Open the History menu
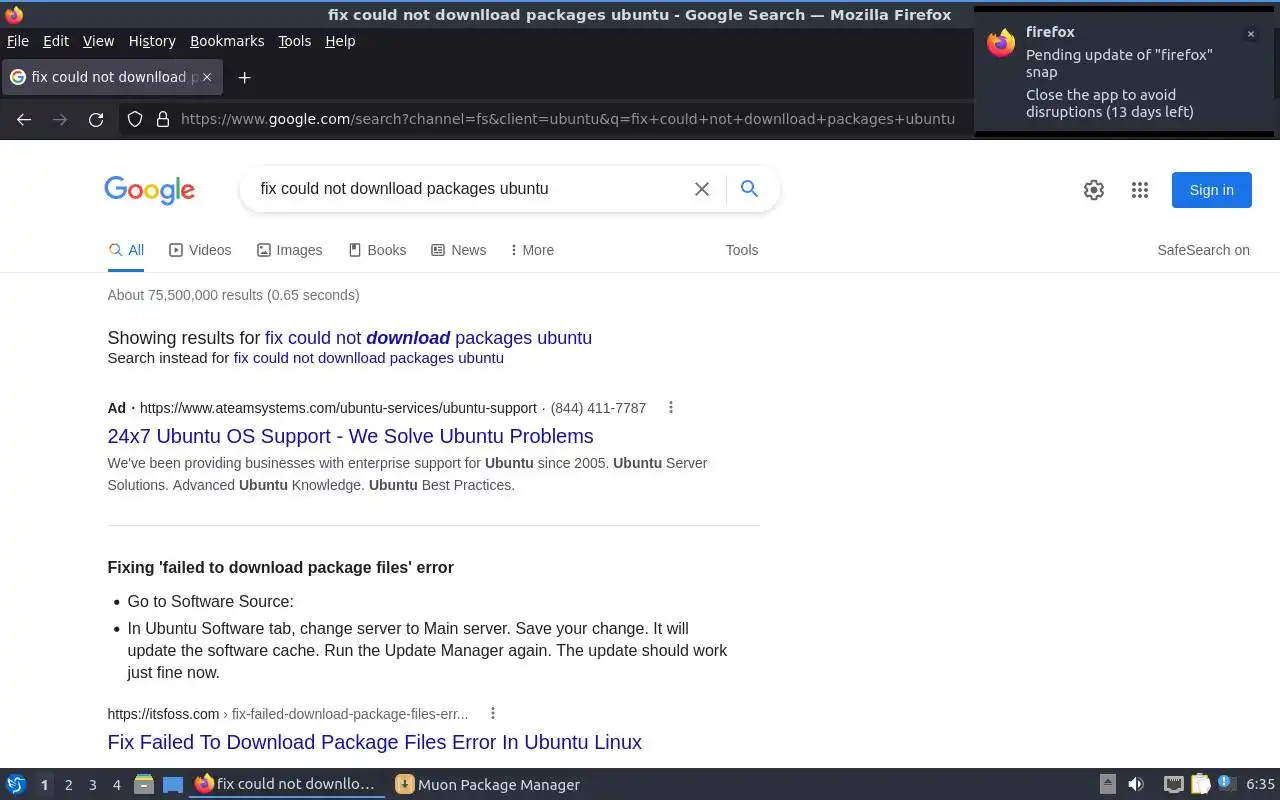Viewport: 1280px width, 800px height. click(x=152, y=41)
